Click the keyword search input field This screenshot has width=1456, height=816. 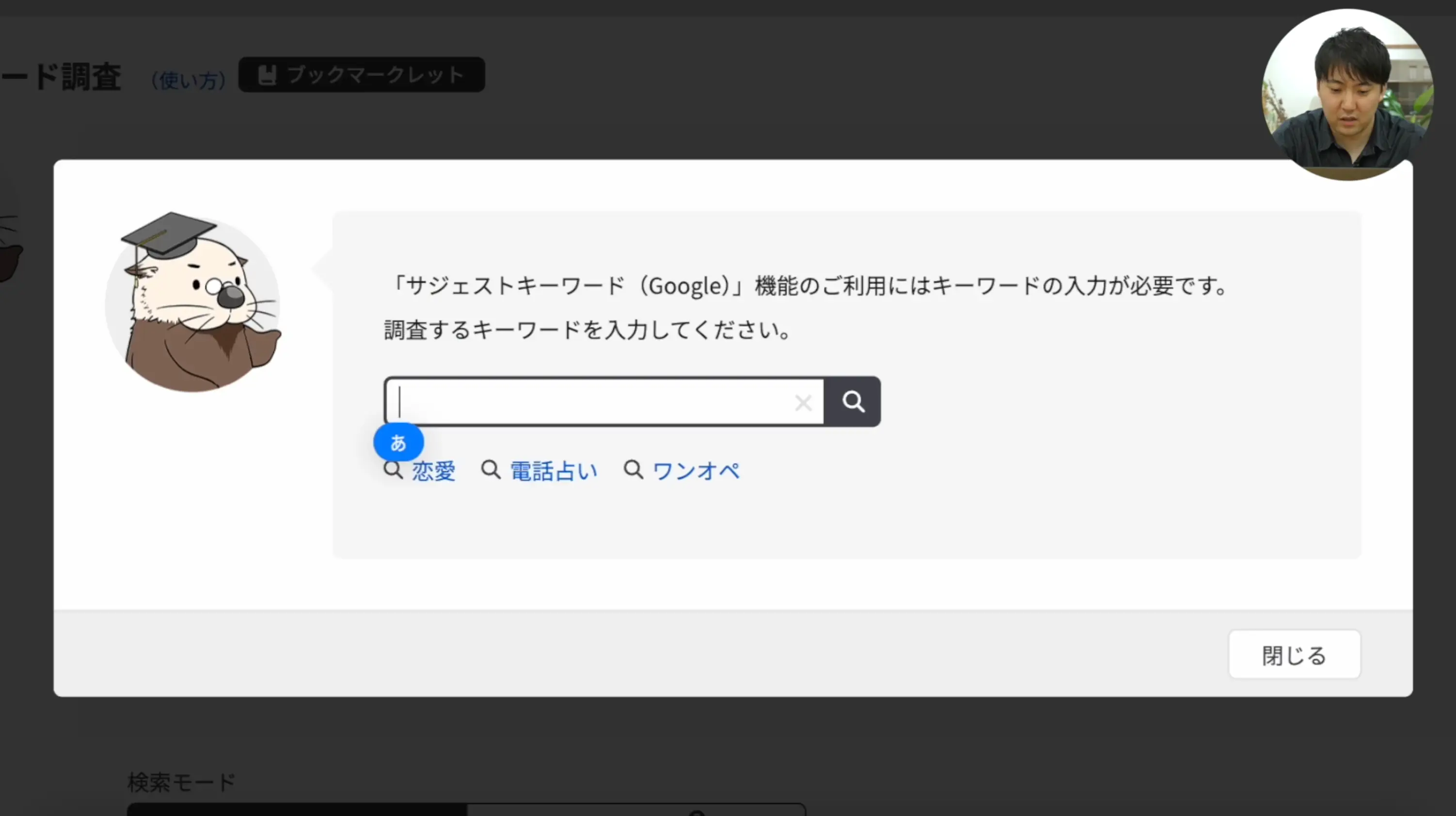point(603,402)
